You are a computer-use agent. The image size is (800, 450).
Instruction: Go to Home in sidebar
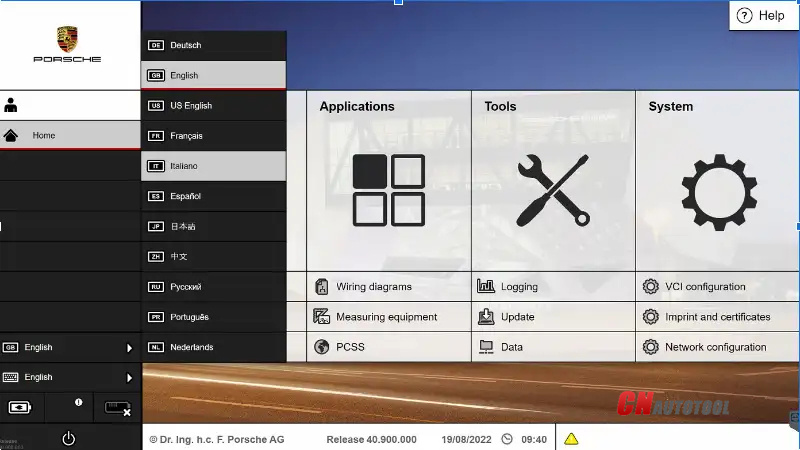70,135
